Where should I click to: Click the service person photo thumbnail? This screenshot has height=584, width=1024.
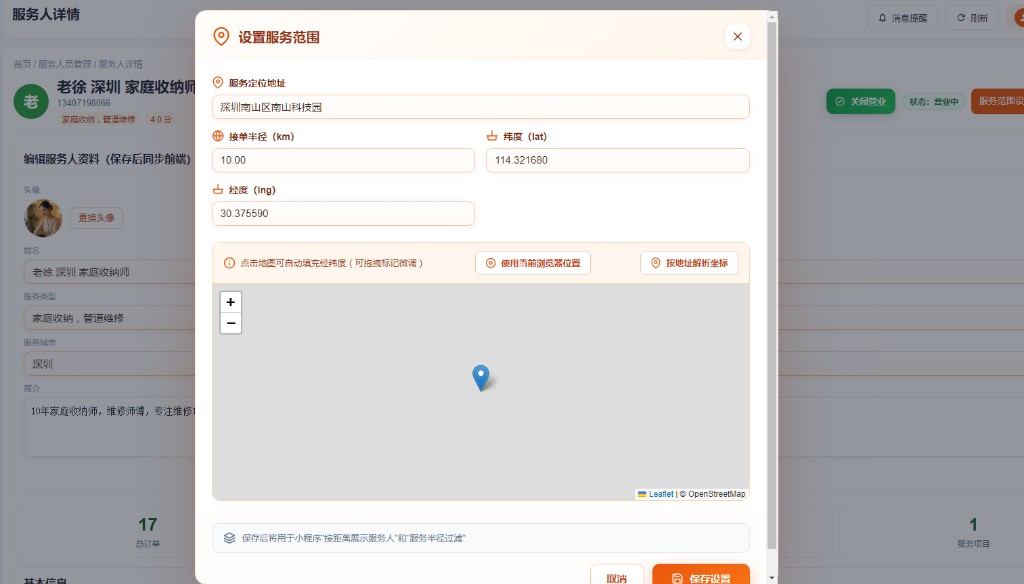click(43, 218)
